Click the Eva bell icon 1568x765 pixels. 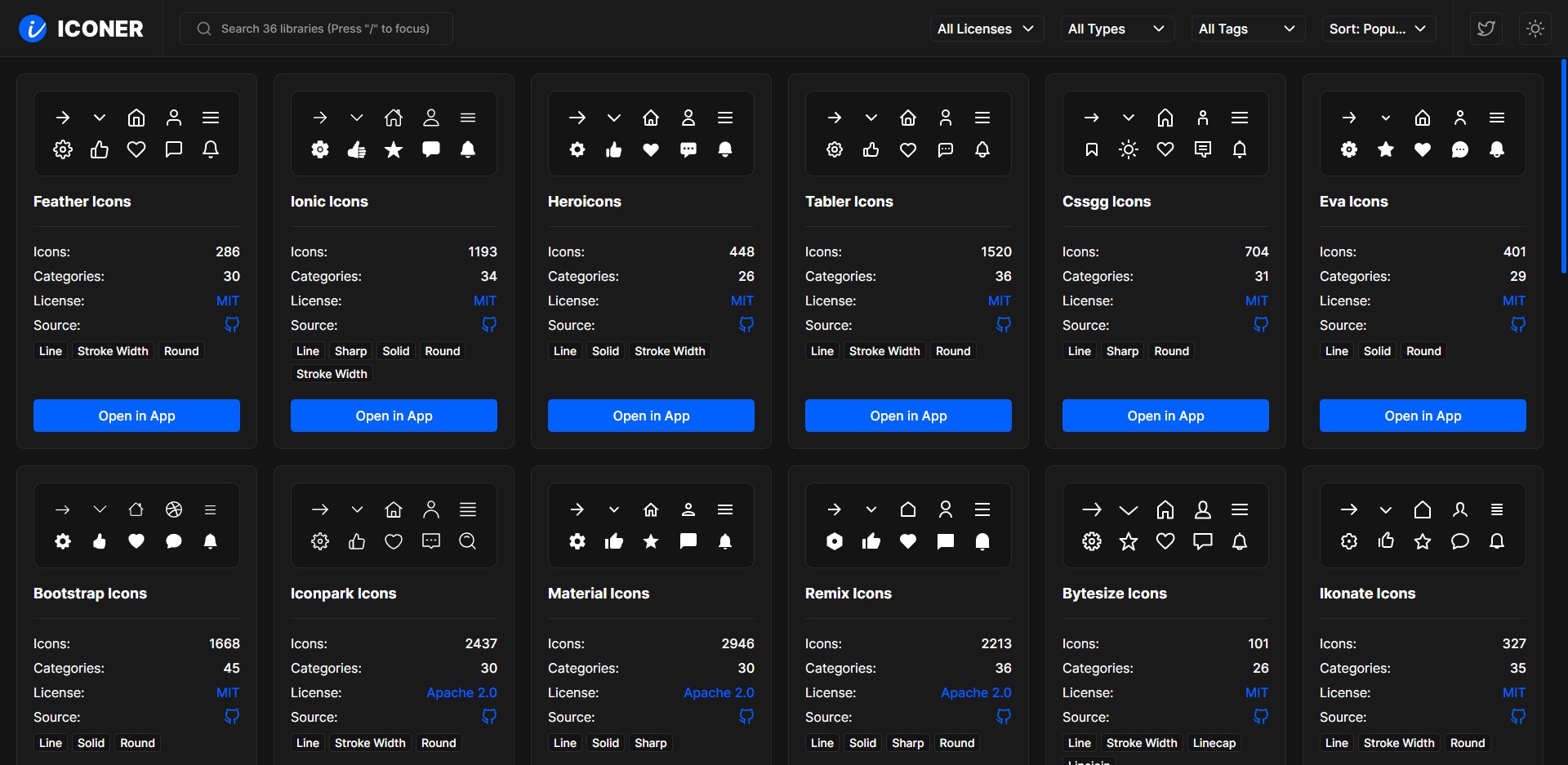[1497, 149]
